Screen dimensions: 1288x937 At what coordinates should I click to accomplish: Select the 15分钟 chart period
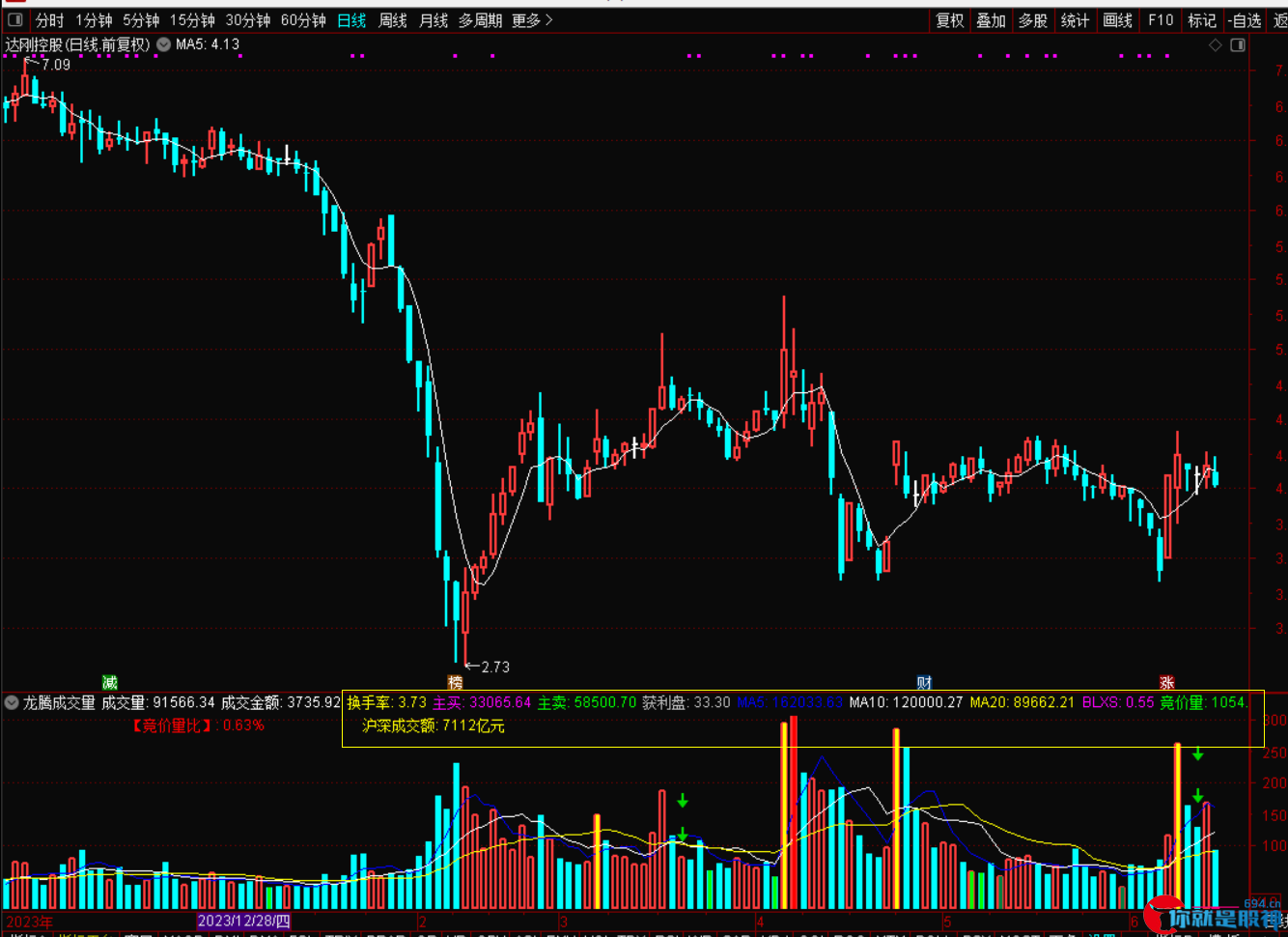coord(192,20)
